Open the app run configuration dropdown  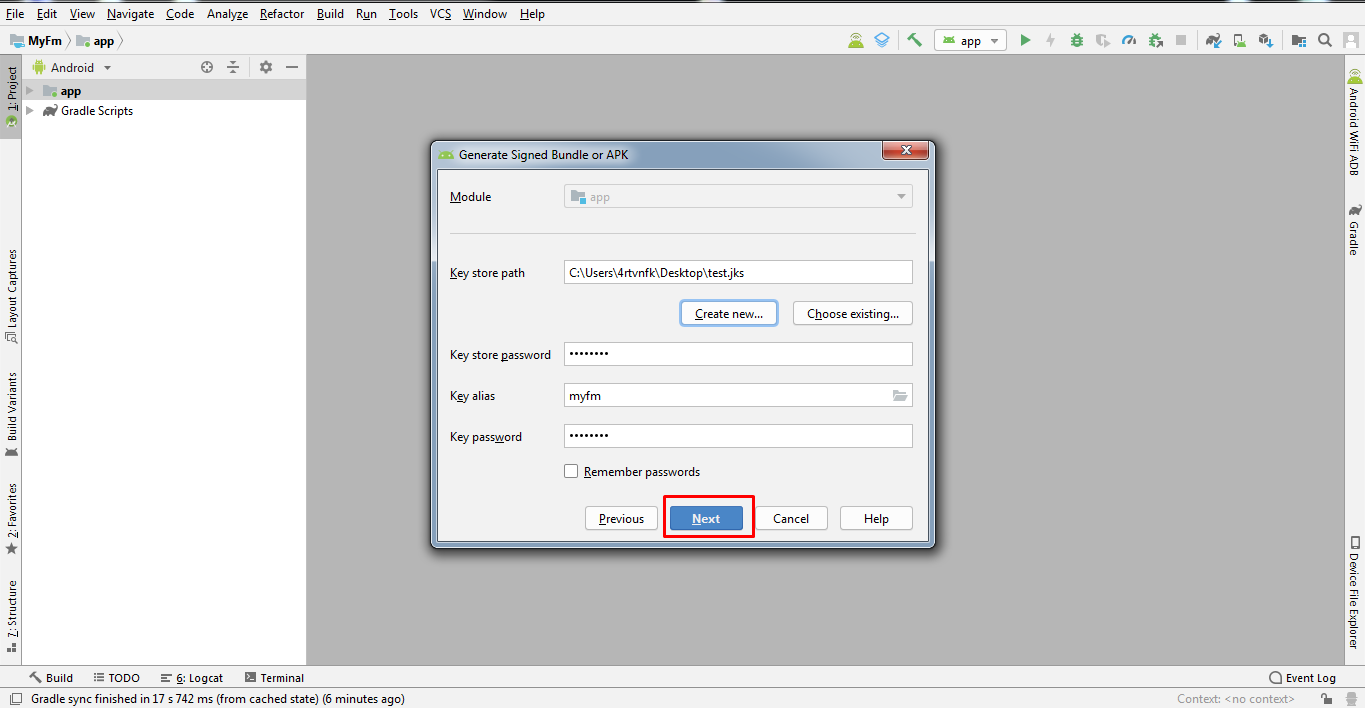click(970, 41)
